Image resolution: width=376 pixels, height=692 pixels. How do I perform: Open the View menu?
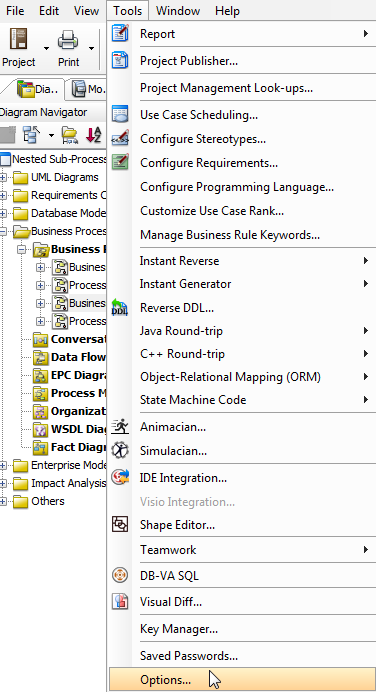[x=86, y=10]
